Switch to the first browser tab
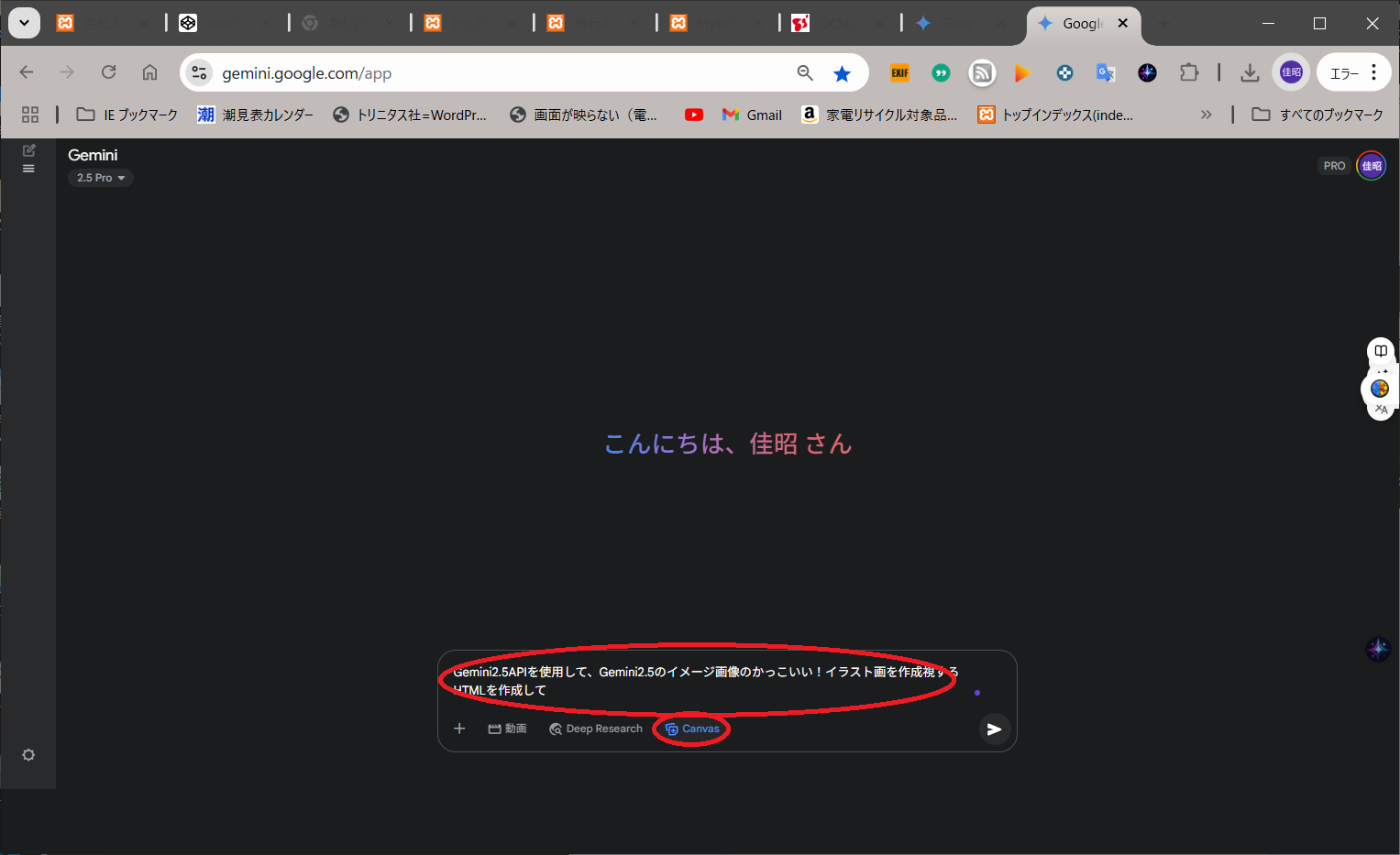 tap(104, 24)
